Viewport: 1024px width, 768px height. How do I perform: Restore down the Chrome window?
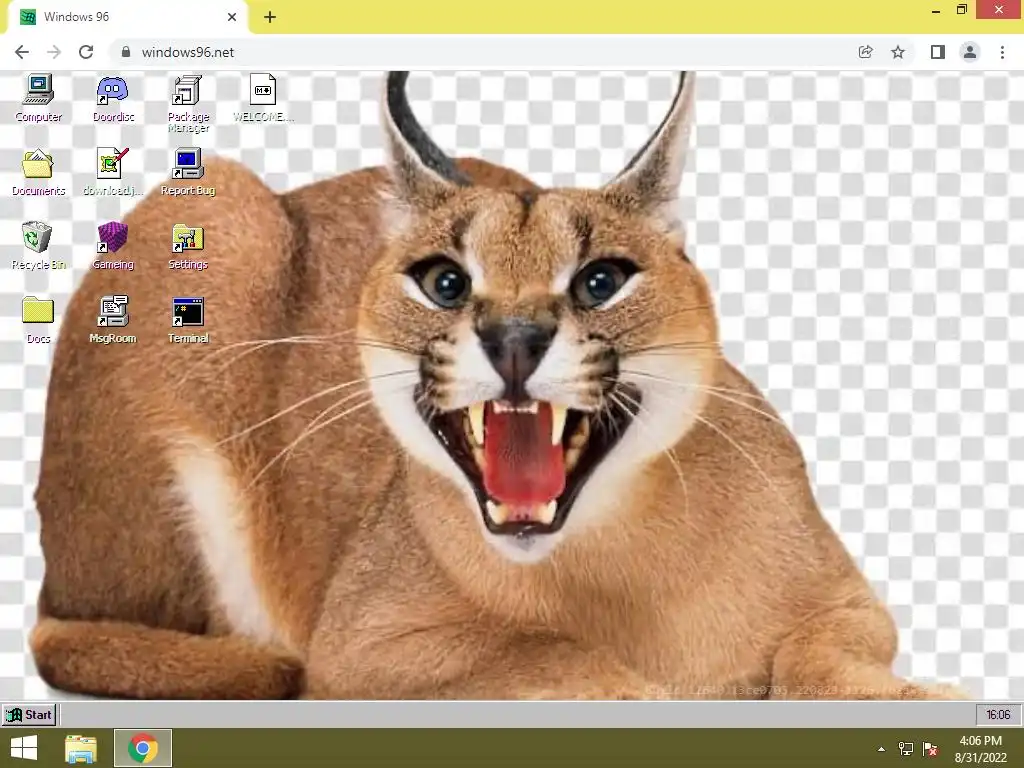pos(961,10)
